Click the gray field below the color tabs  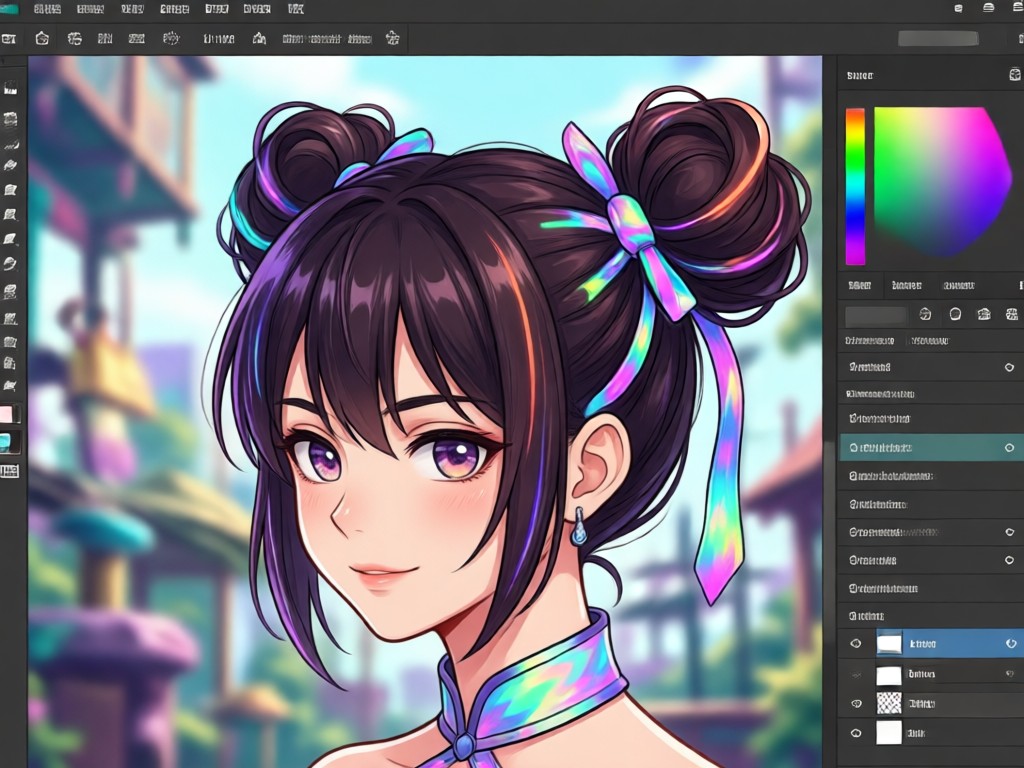tap(876, 315)
